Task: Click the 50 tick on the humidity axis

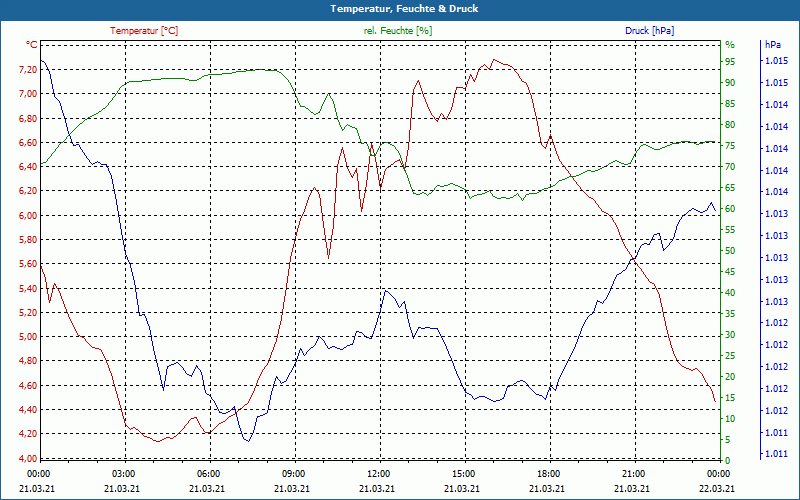Action: pyautogui.click(x=730, y=251)
